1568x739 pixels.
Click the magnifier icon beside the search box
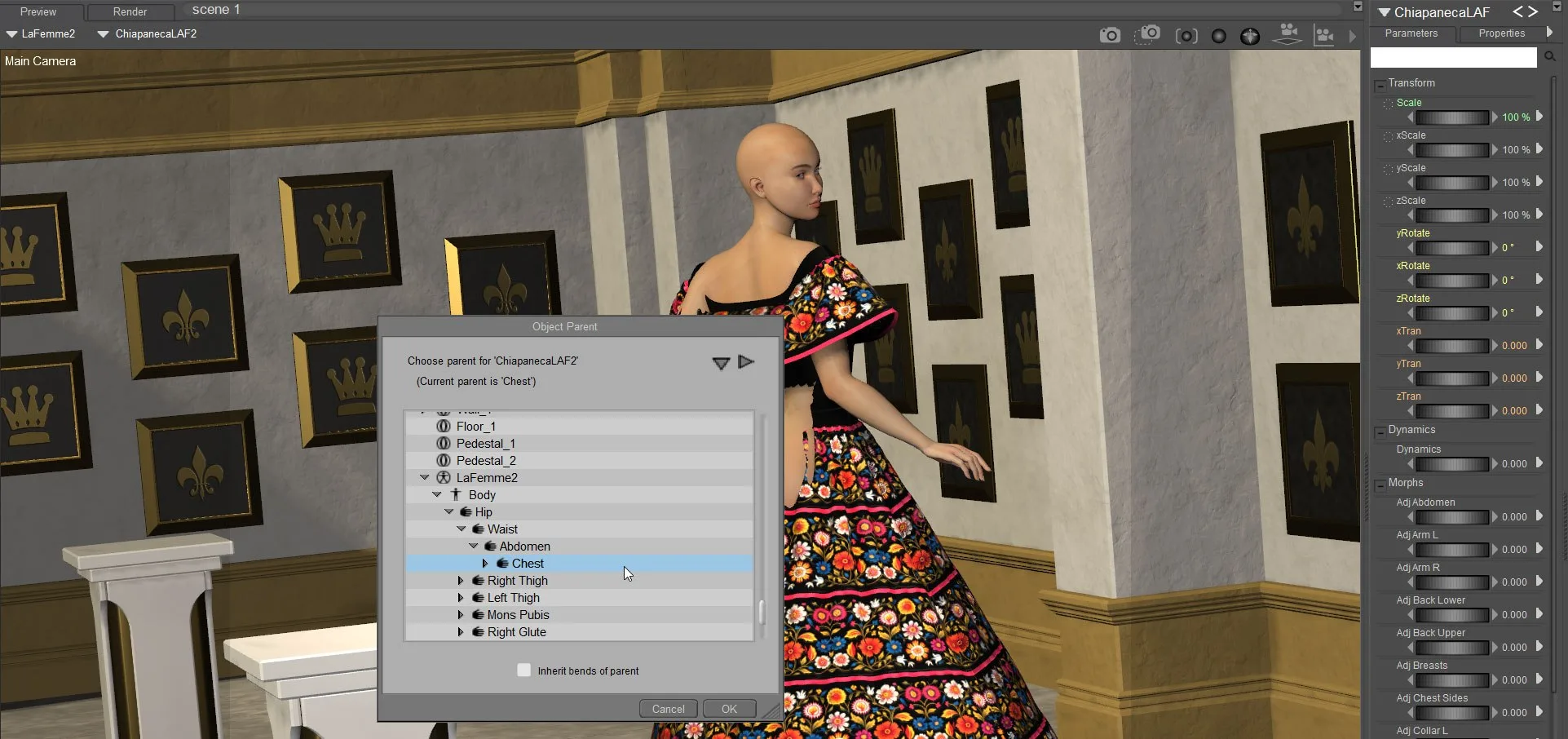pyautogui.click(x=1550, y=56)
